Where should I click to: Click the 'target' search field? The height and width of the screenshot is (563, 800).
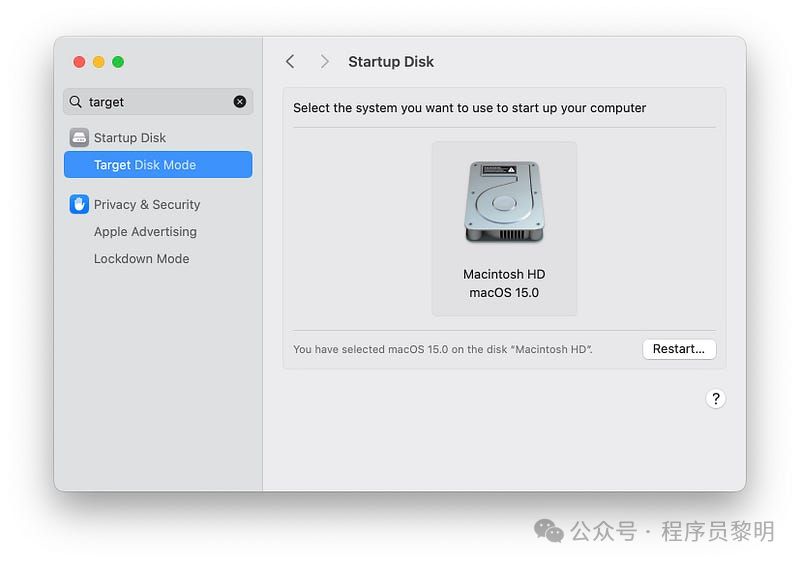[x=158, y=102]
